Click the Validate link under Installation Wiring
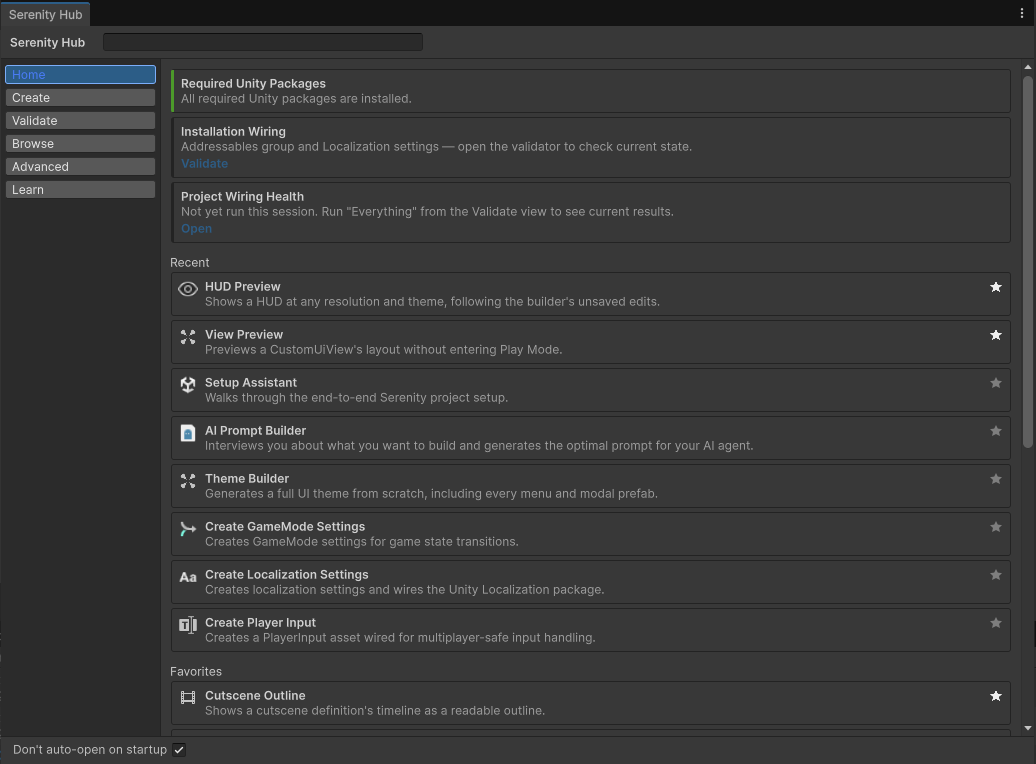Image resolution: width=1036 pixels, height=764 pixels. [204, 163]
